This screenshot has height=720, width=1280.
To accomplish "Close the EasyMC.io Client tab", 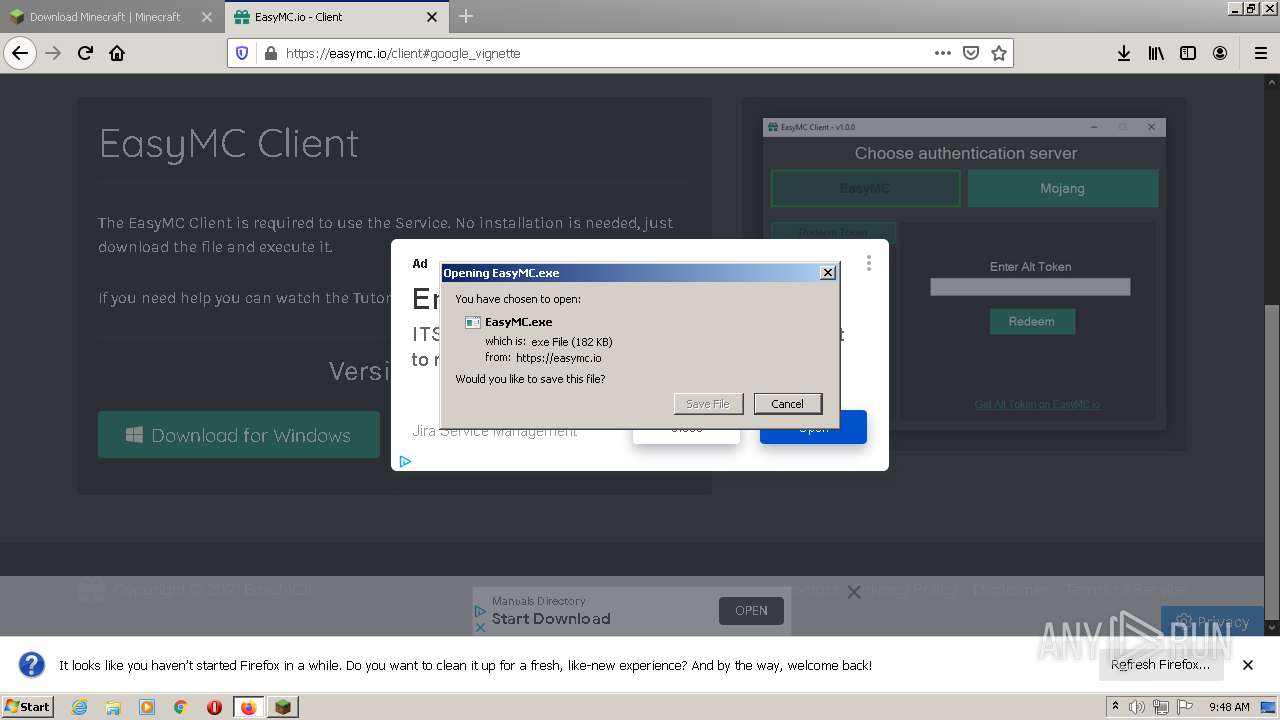I will 432,17.
